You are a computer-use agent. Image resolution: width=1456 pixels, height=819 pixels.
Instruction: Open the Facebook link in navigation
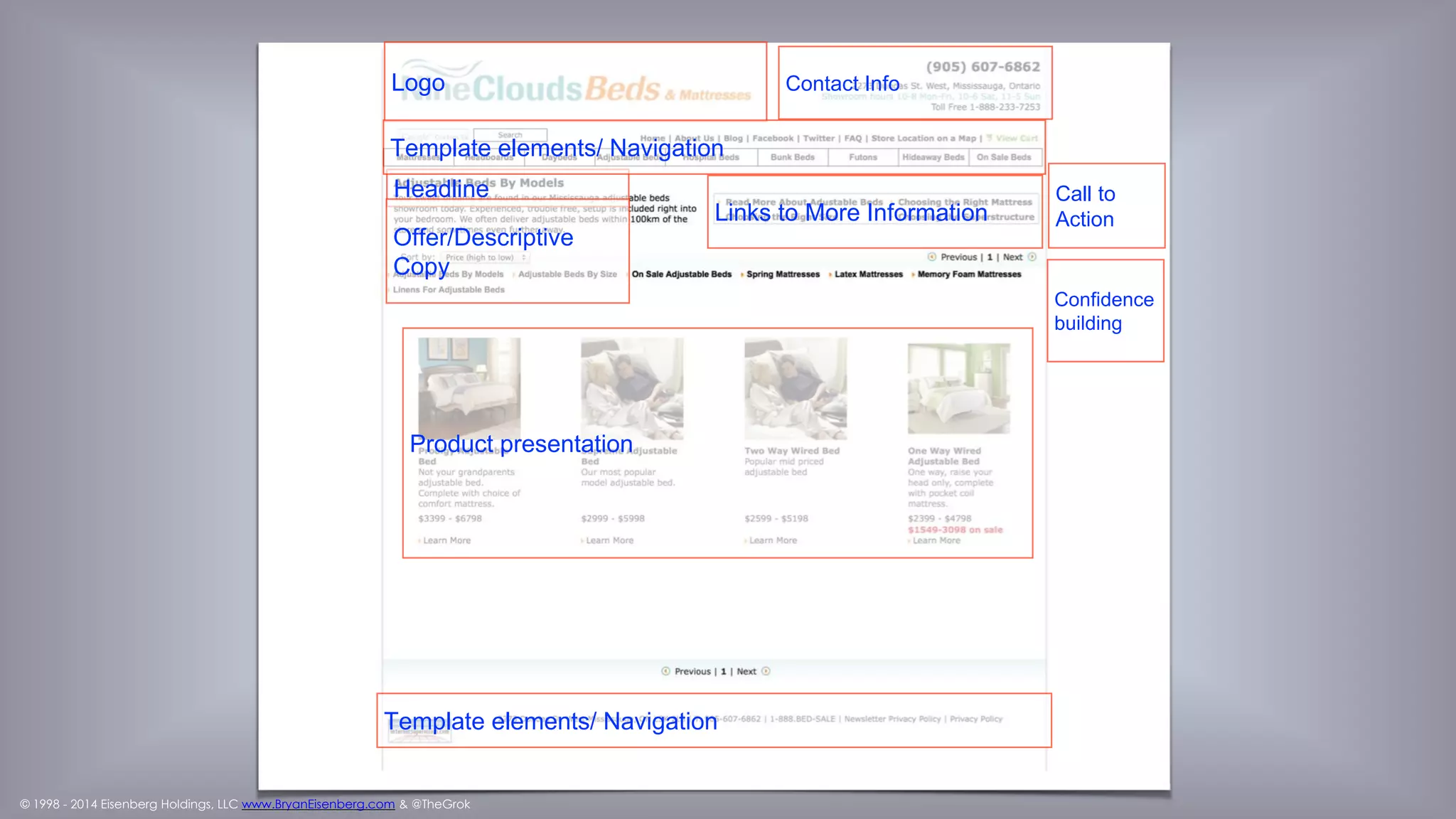773,139
